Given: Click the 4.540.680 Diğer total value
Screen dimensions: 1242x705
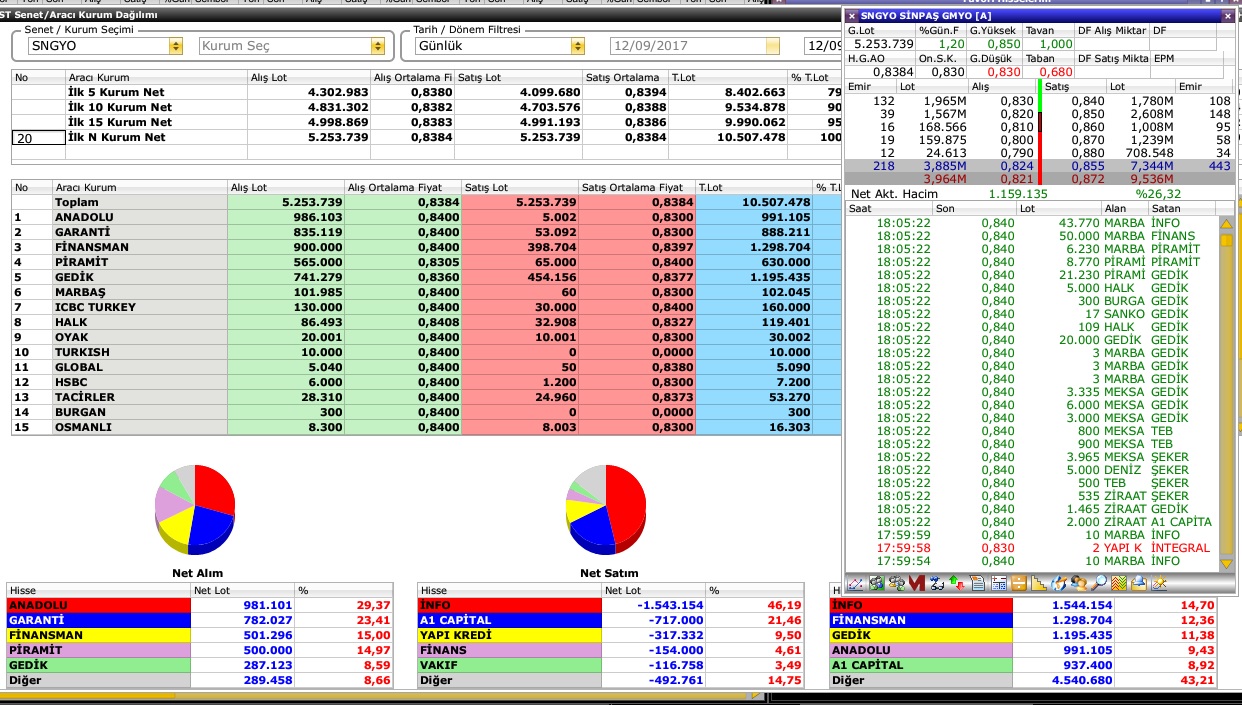Looking at the screenshot, I should click(x=1081, y=680).
